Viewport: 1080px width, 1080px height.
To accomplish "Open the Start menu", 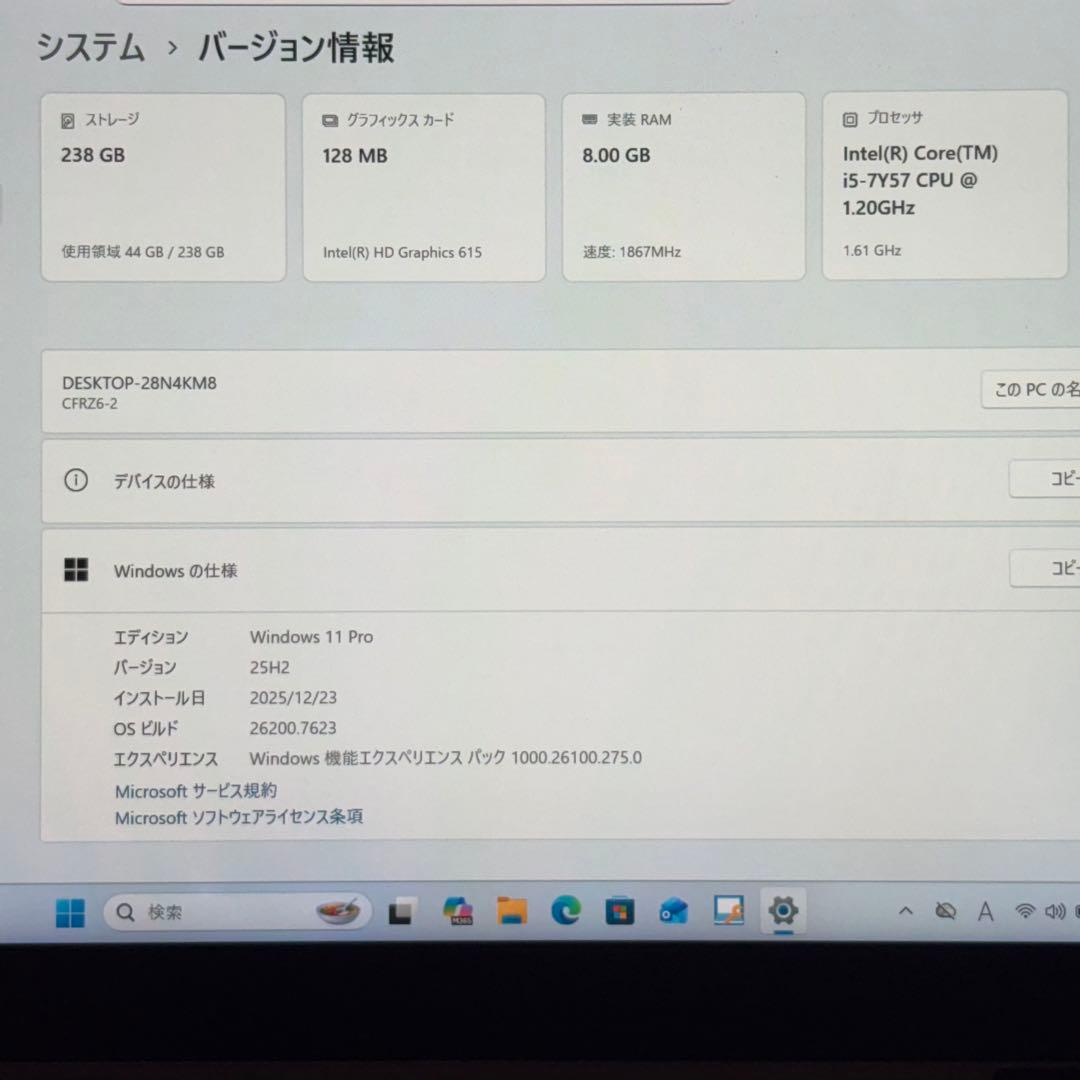I will 69,911.
